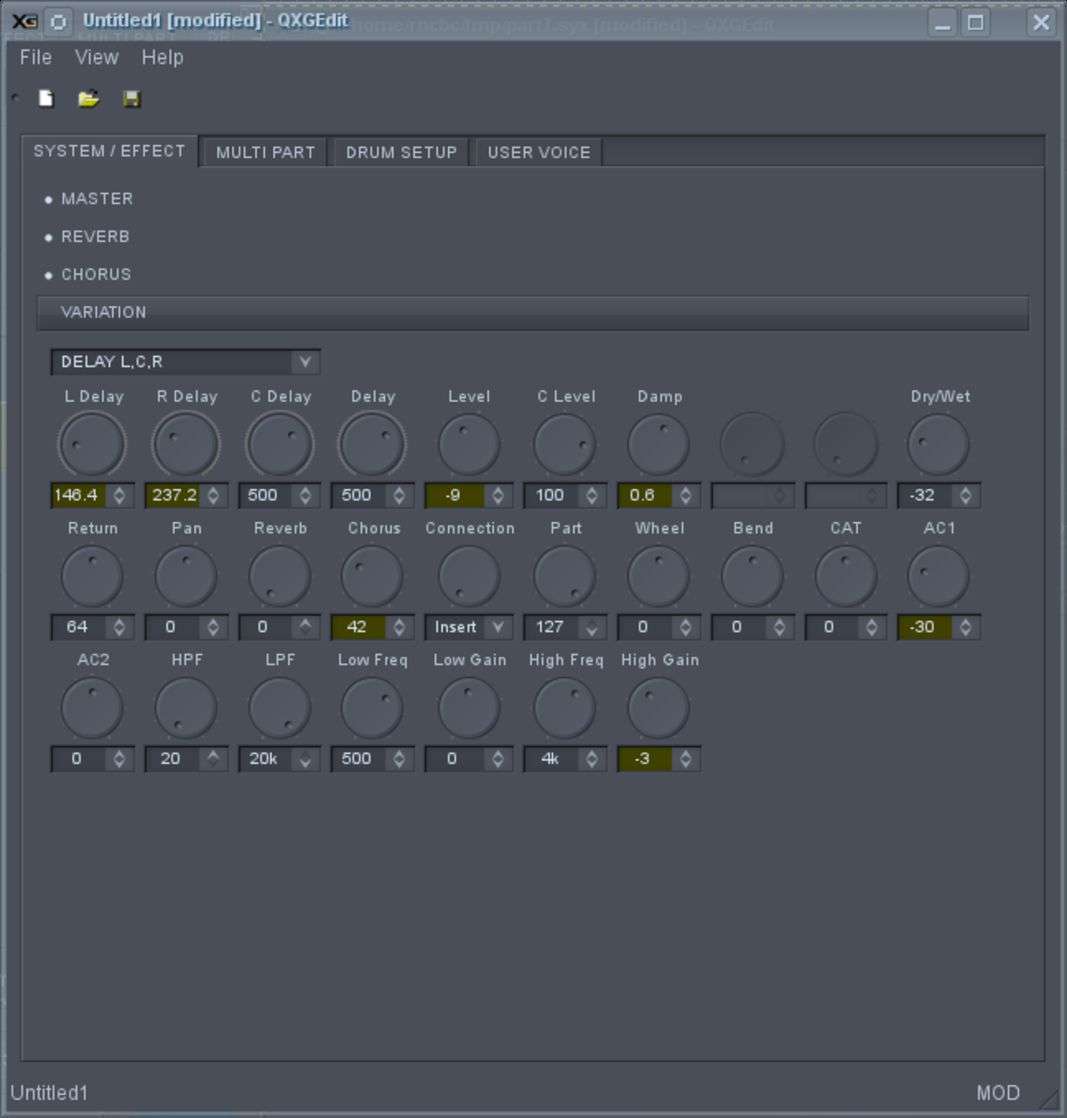Click the Chorus send knob
Image resolution: width=1067 pixels, height=1118 pixels.
(x=372, y=577)
